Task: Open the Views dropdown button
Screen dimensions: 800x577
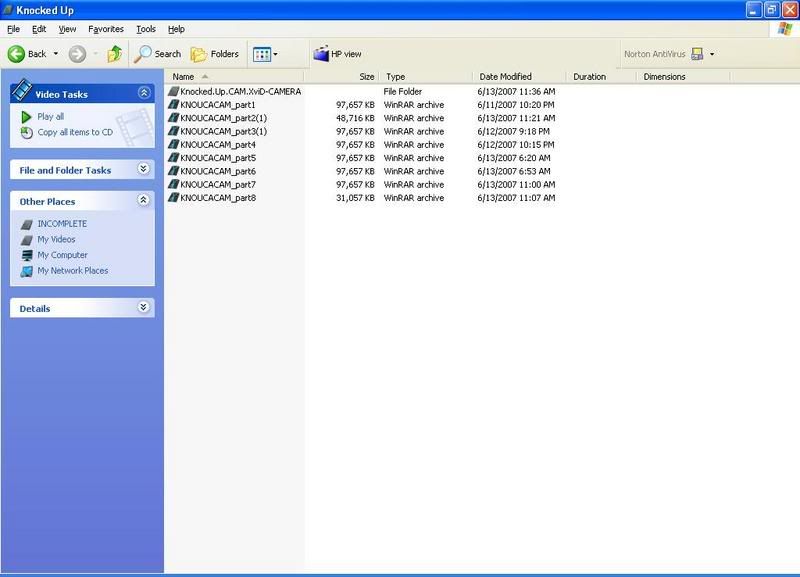Action: pos(265,54)
